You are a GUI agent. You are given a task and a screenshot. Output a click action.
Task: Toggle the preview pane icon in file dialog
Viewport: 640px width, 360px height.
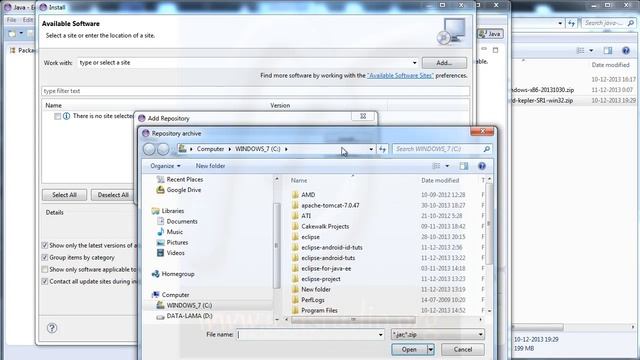(464, 166)
